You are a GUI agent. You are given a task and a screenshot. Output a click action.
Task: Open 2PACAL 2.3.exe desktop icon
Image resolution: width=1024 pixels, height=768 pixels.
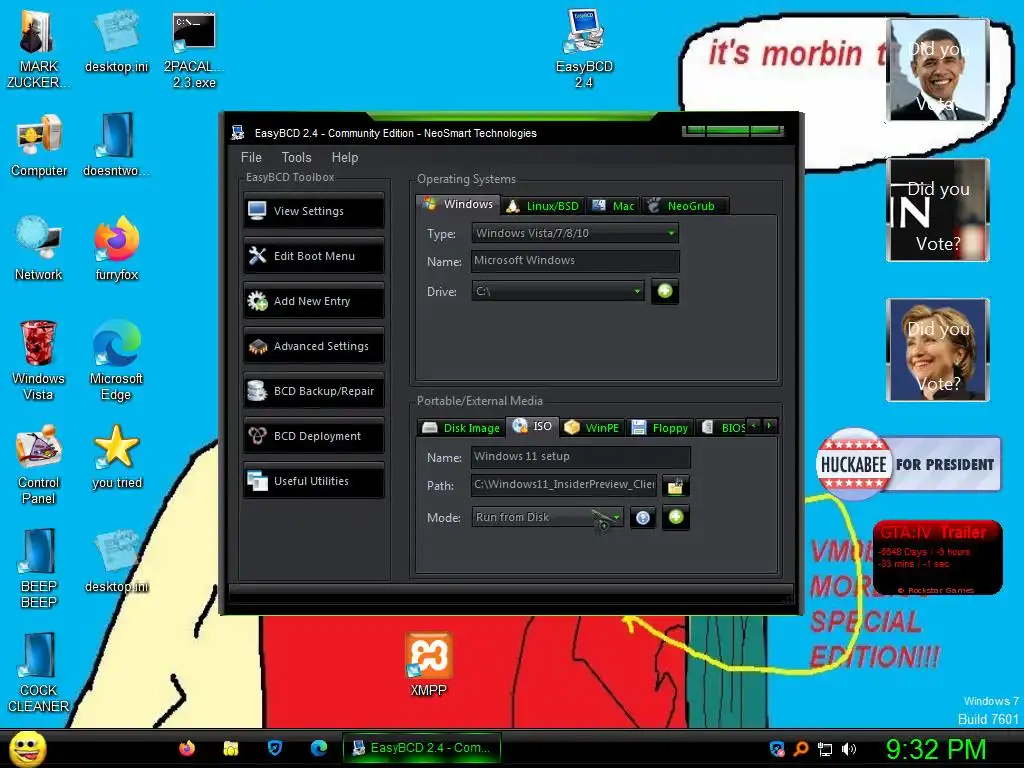(x=194, y=50)
